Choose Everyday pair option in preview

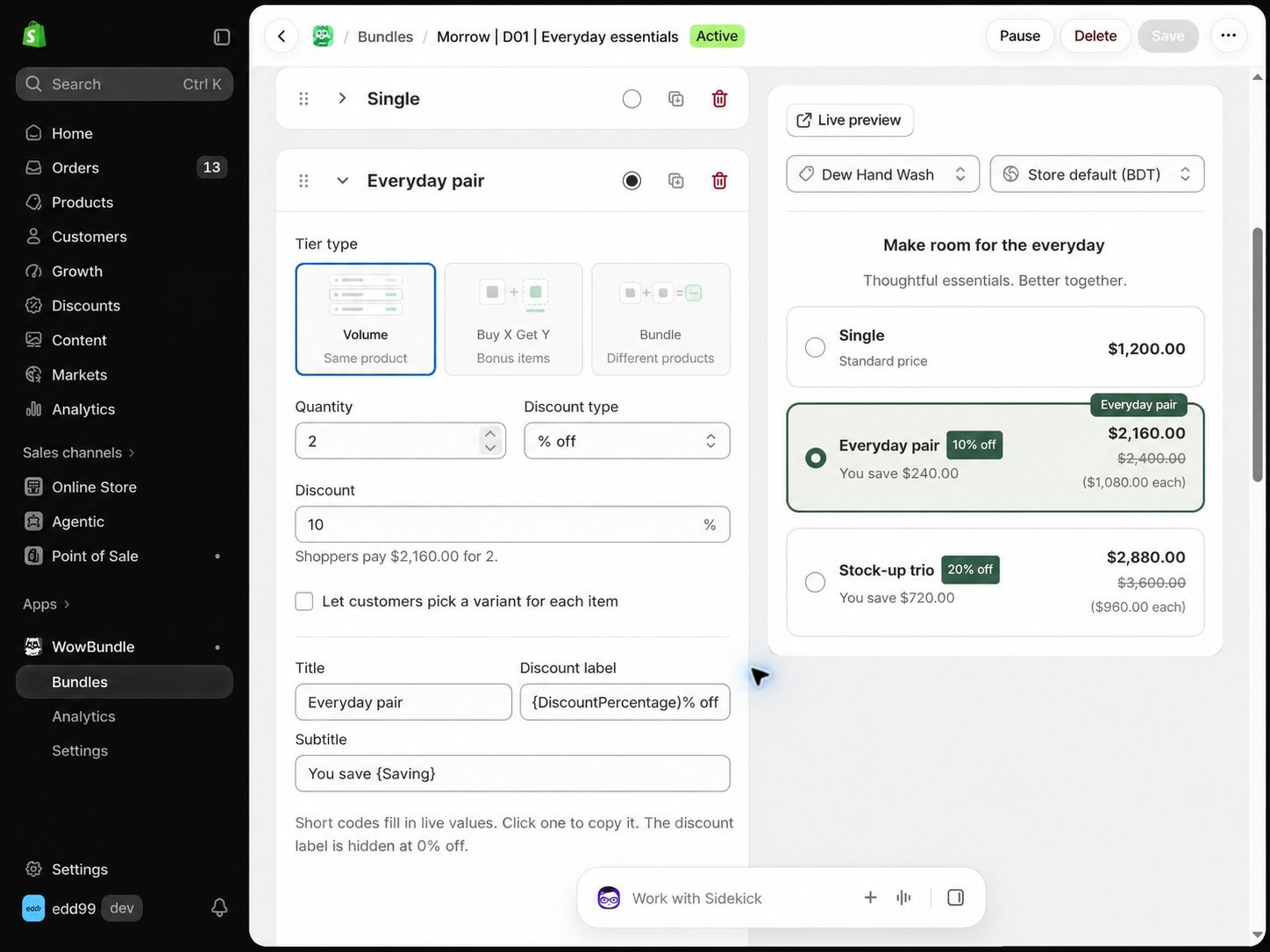coord(815,458)
